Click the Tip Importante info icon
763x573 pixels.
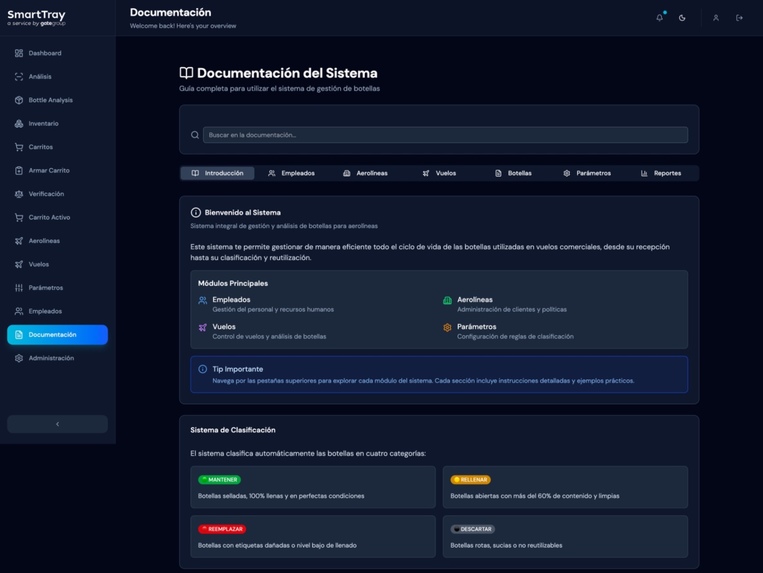pos(203,369)
